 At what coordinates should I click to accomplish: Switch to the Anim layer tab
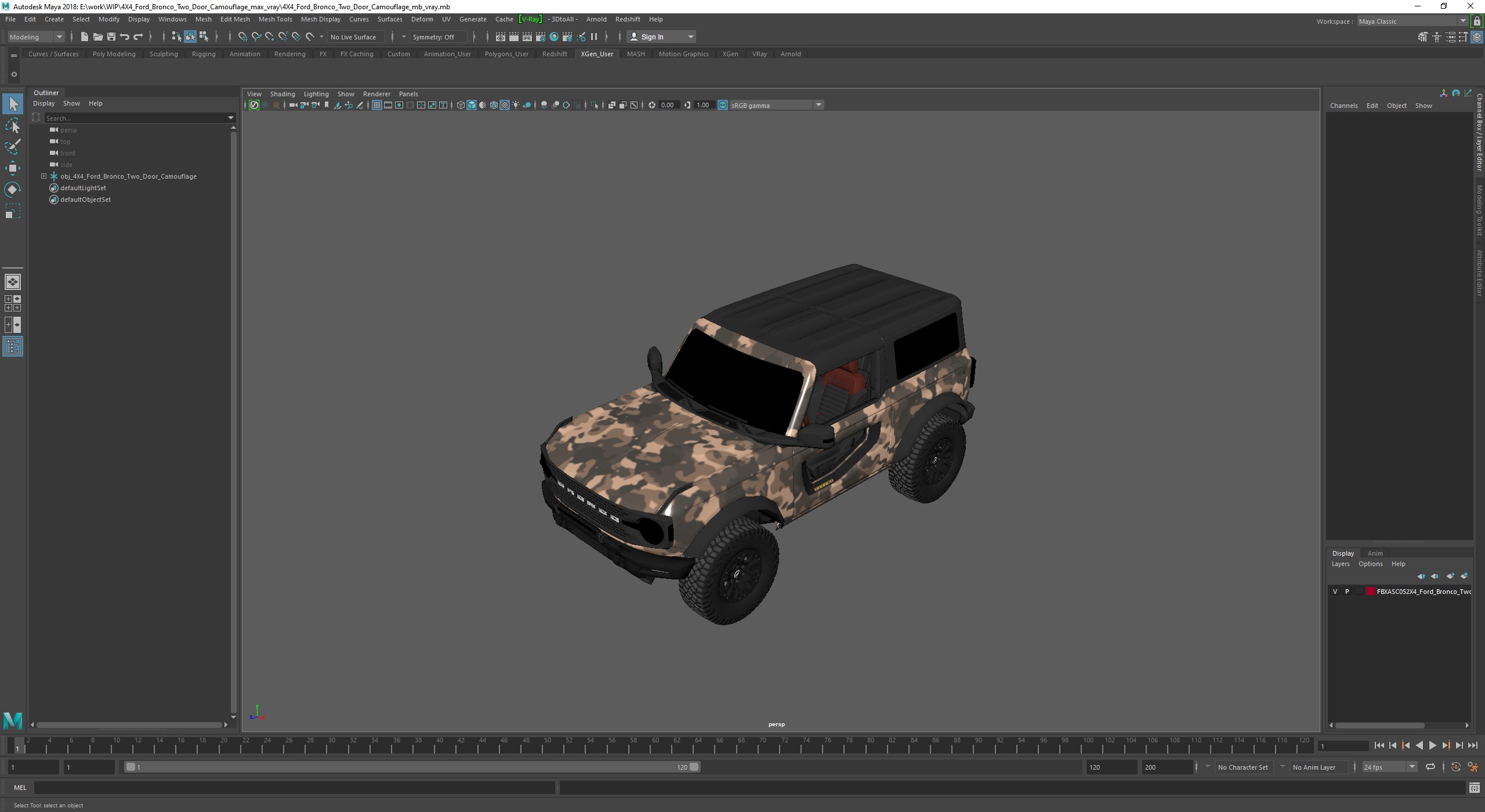click(1375, 553)
